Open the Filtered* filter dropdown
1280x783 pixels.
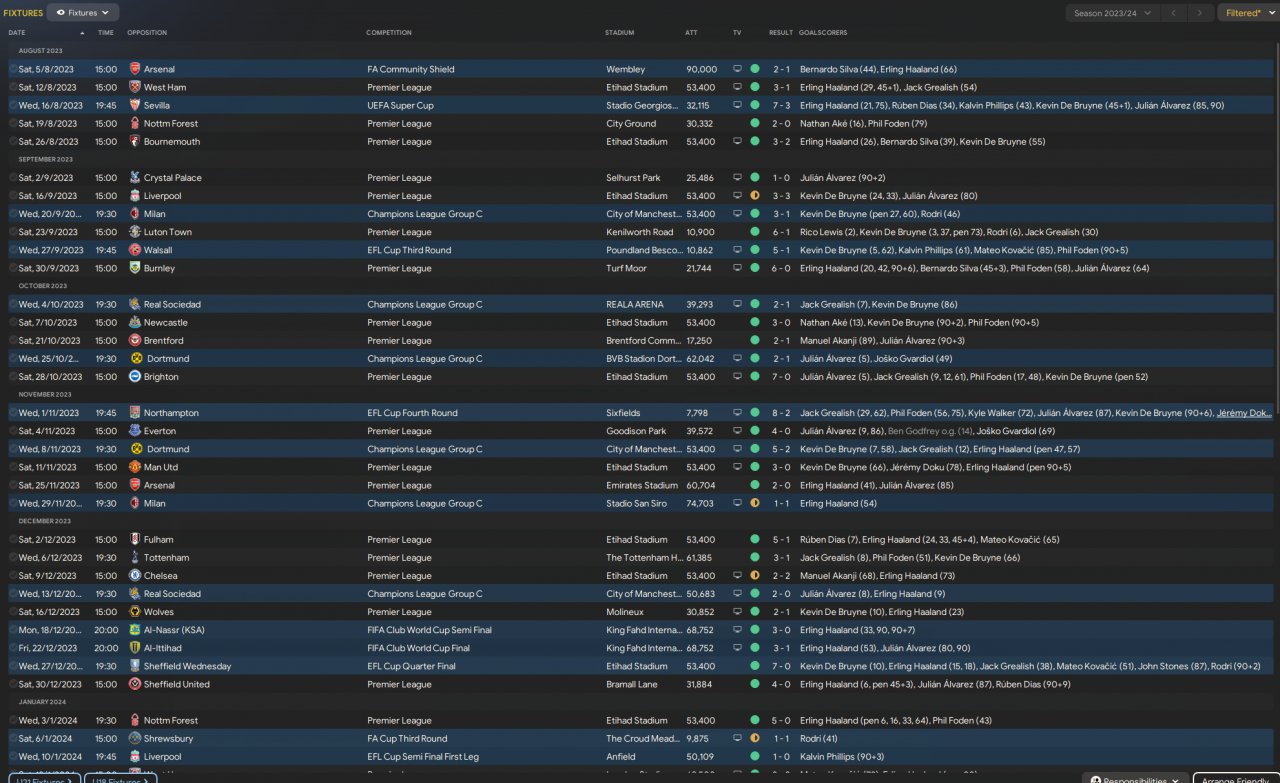coord(1248,13)
